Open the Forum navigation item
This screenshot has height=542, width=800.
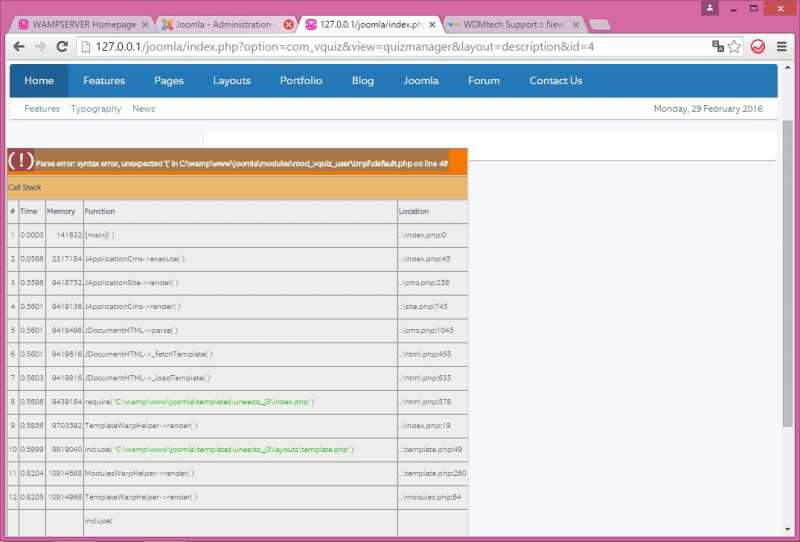pos(484,81)
